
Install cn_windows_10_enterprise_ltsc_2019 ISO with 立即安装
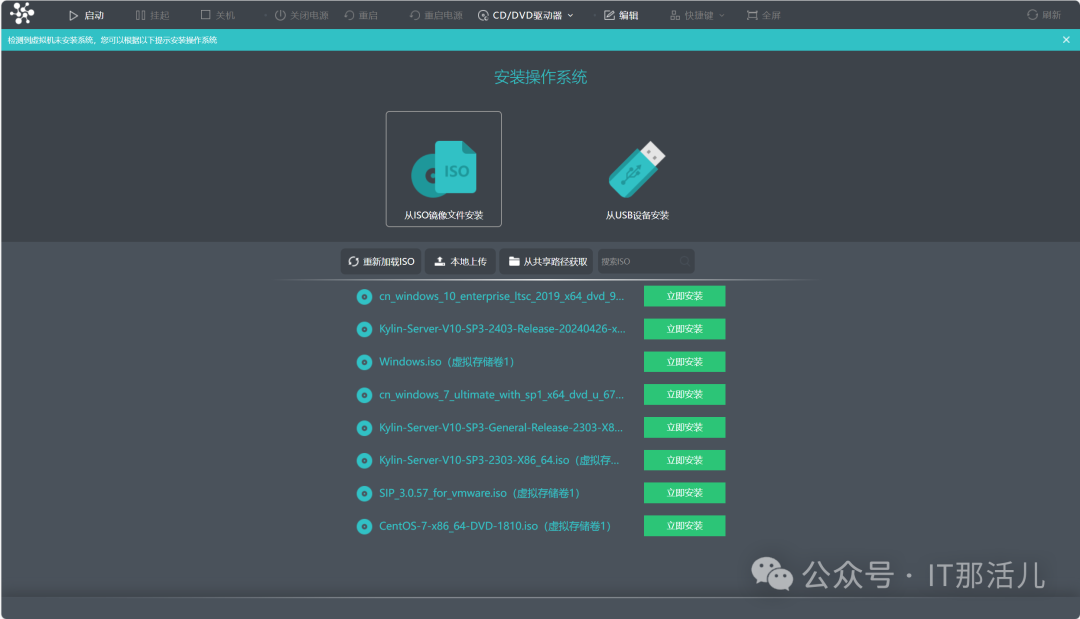pyautogui.click(x=685, y=296)
